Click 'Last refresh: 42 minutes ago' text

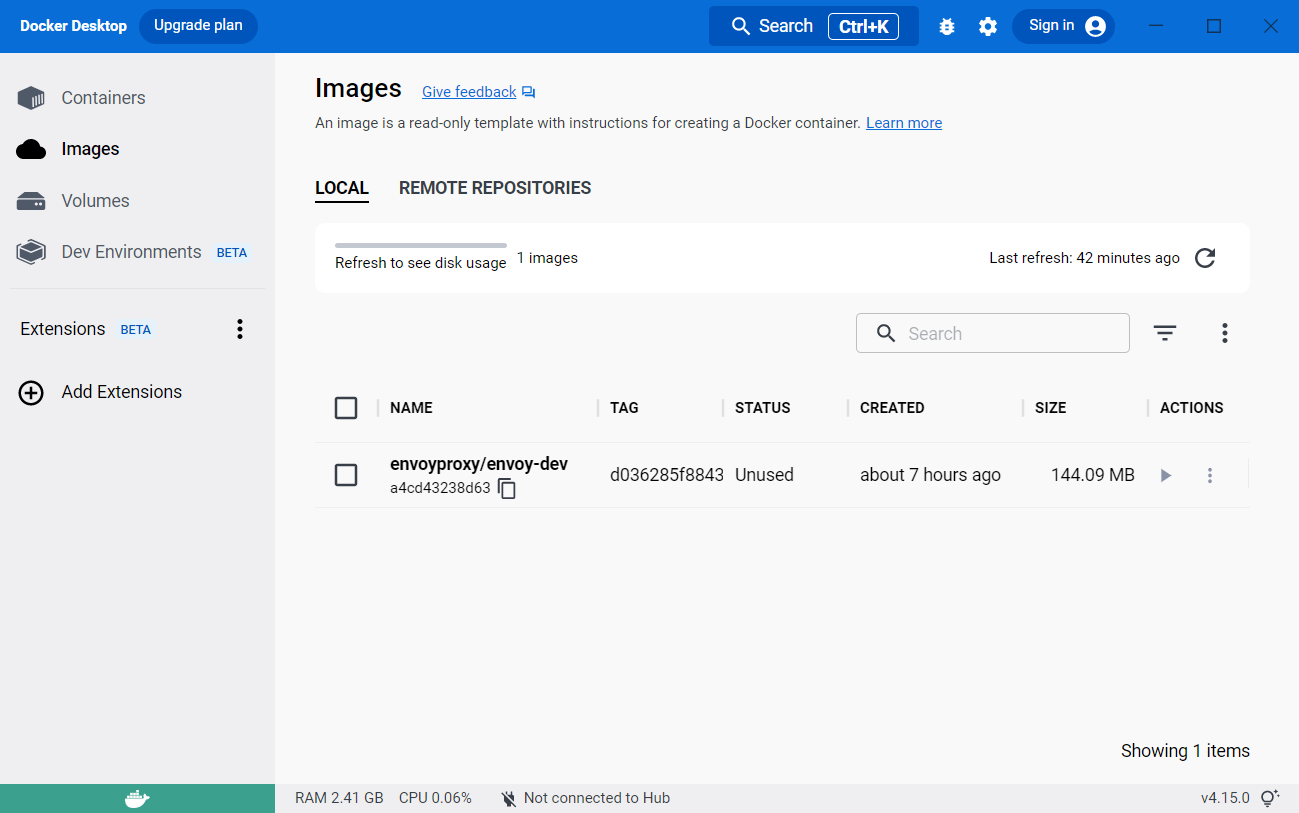click(1084, 258)
